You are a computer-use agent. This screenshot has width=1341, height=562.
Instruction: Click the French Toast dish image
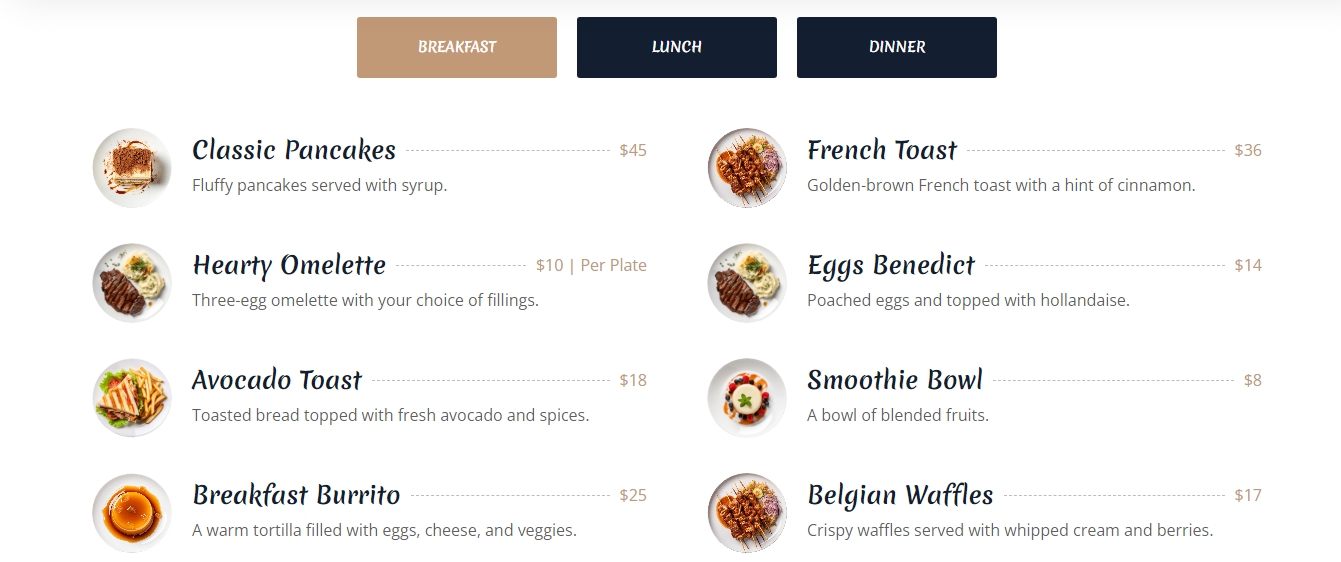tap(747, 168)
